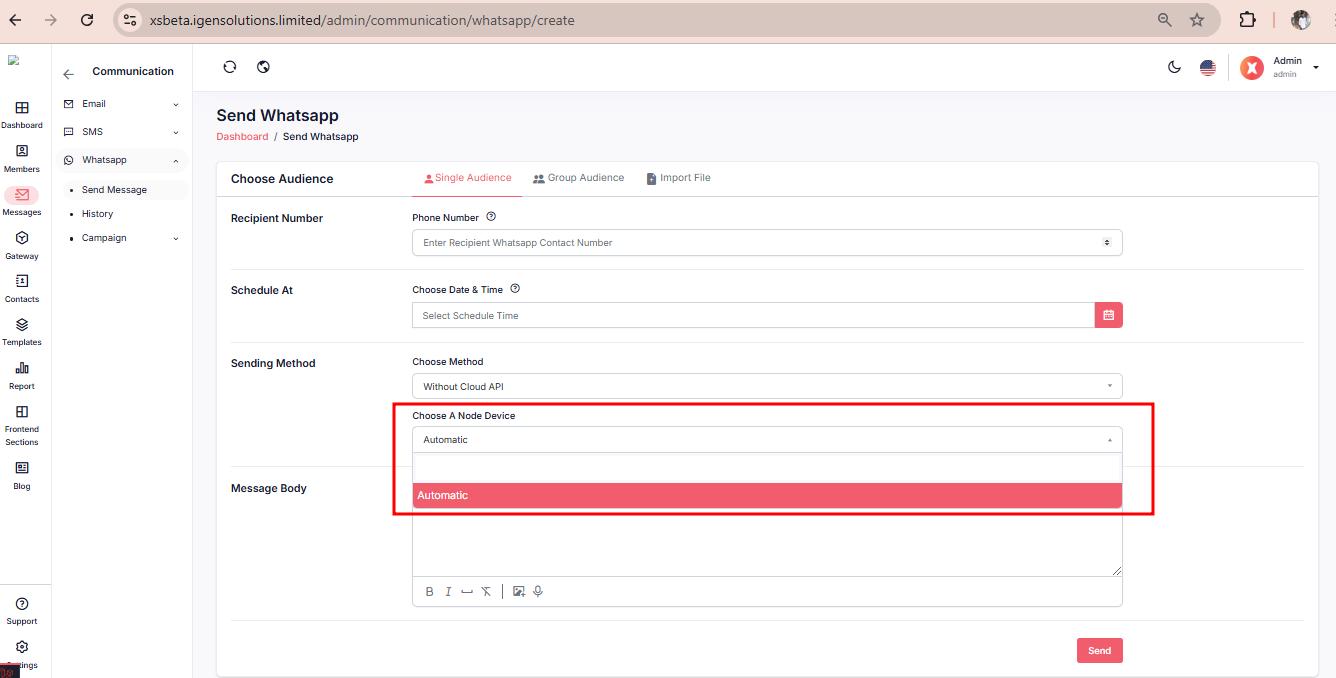Click the Send button
The image size is (1336, 678).
[1099, 650]
